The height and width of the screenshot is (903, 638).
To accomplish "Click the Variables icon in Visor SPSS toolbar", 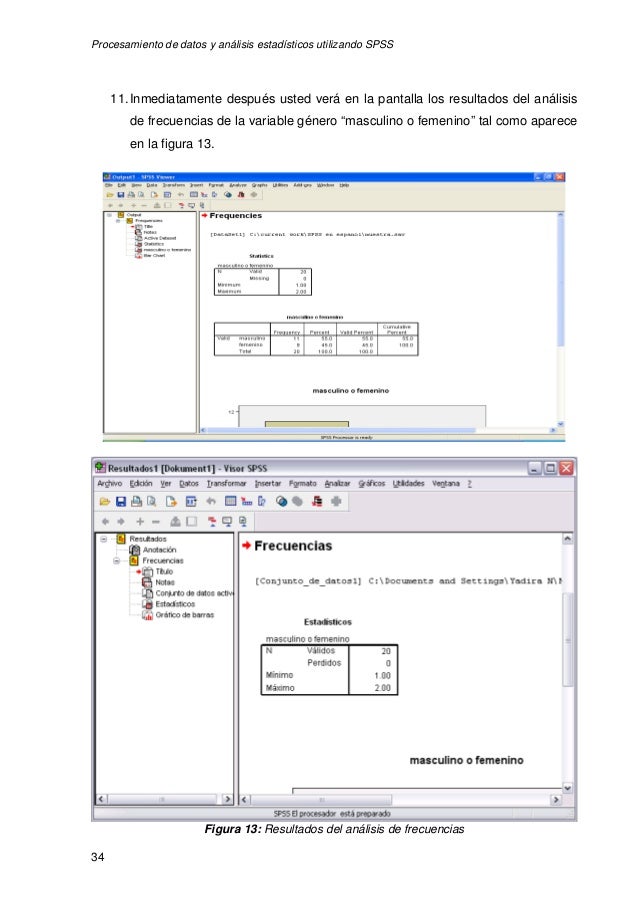I will (x=261, y=502).
